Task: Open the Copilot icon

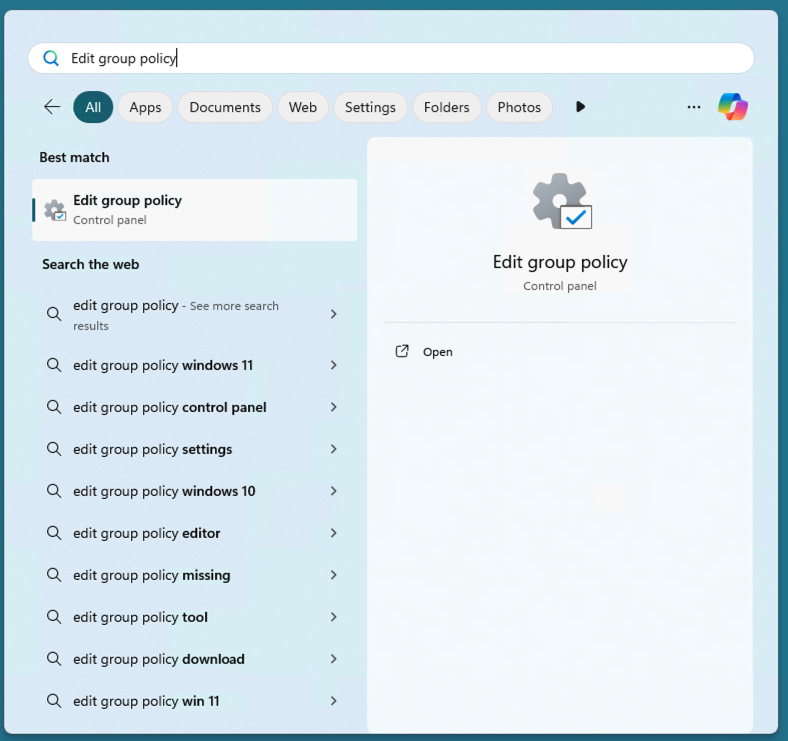Action: pos(733,107)
